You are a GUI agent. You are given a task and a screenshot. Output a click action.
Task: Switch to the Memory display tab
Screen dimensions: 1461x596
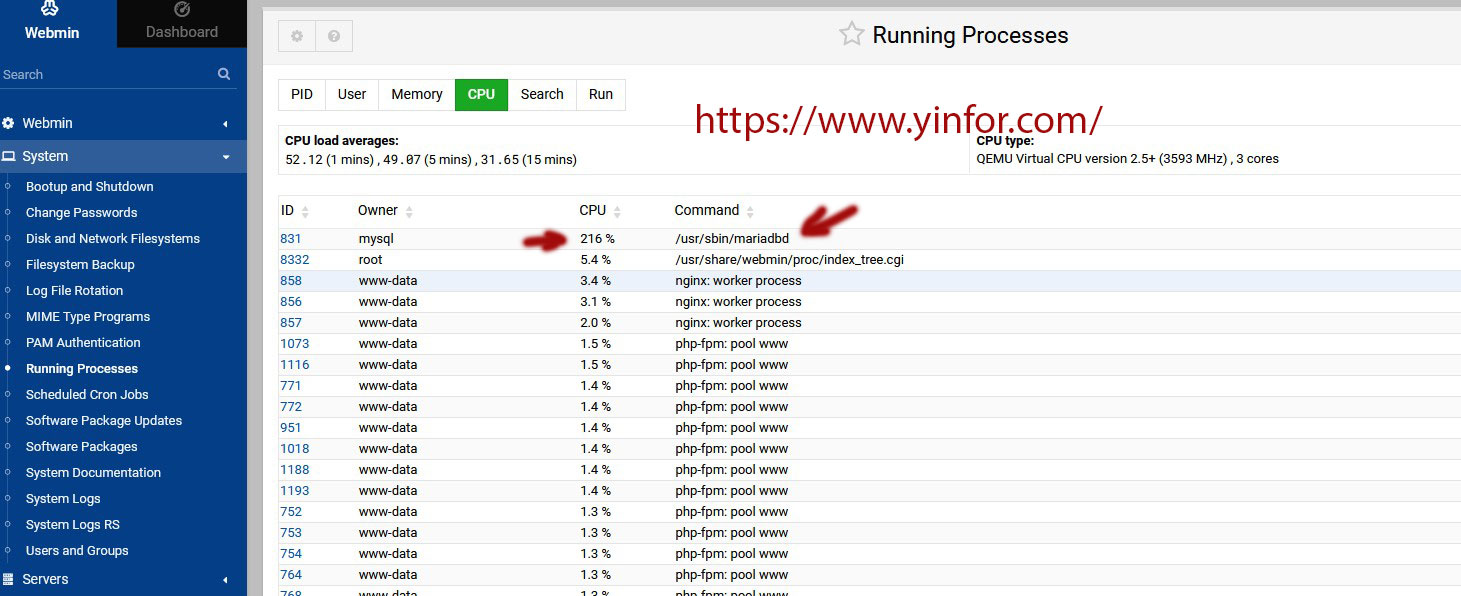(x=417, y=94)
